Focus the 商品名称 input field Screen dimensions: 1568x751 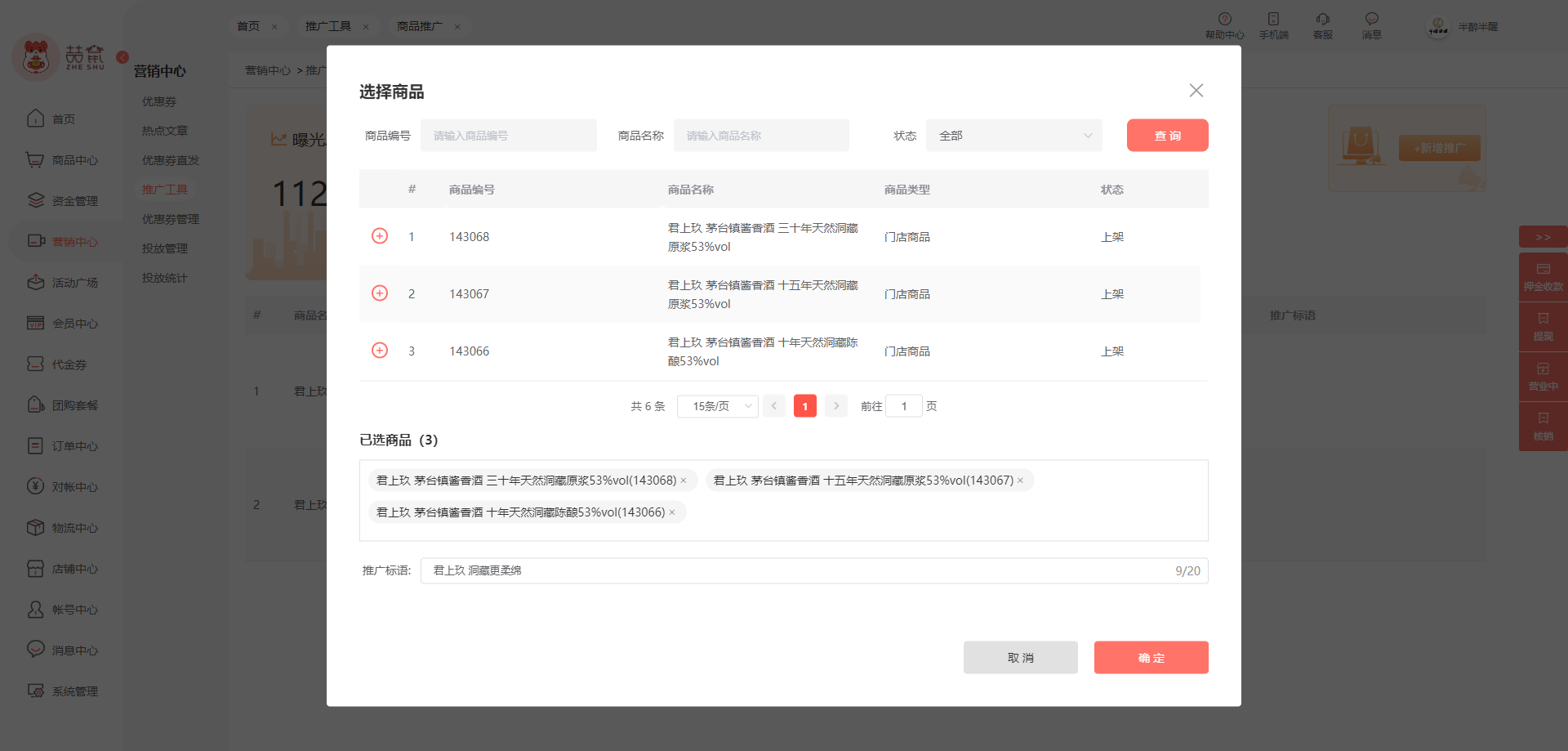[761, 136]
